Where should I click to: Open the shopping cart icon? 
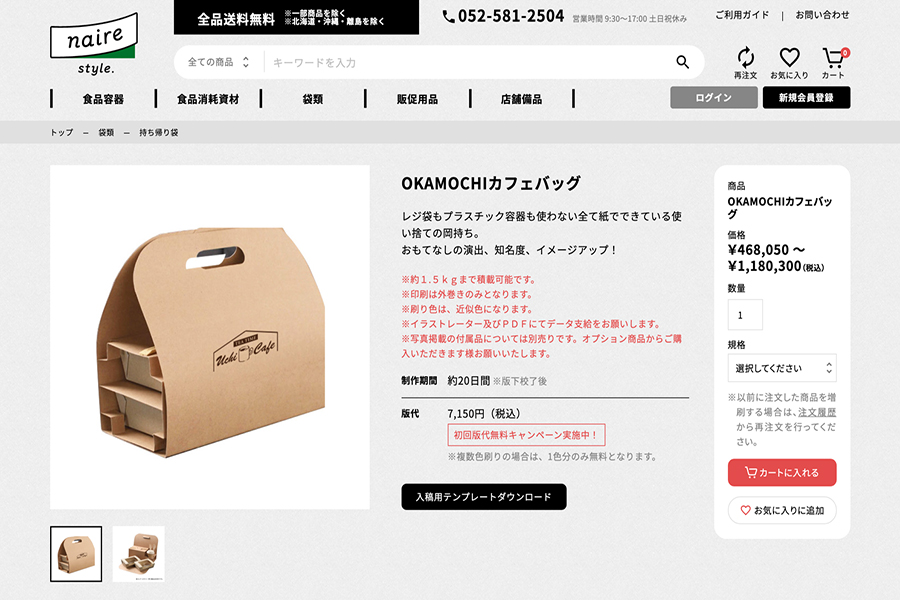click(834, 63)
